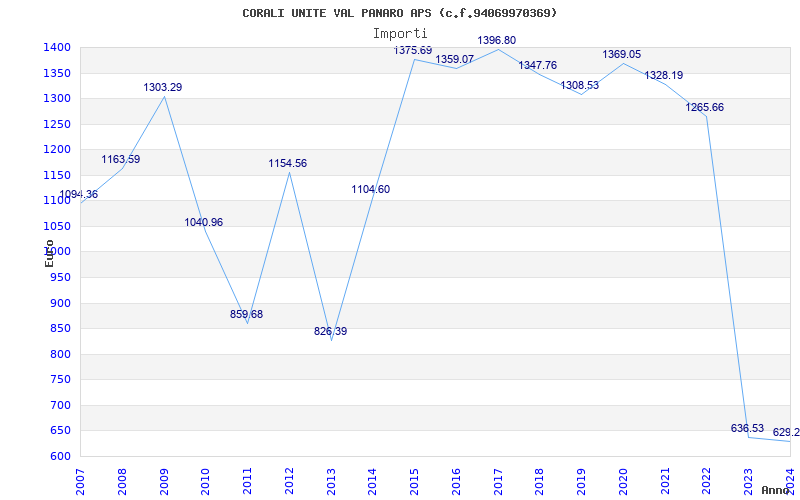Click data label 1328.19
The image size is (800, 500).
[x=663, y=75]
